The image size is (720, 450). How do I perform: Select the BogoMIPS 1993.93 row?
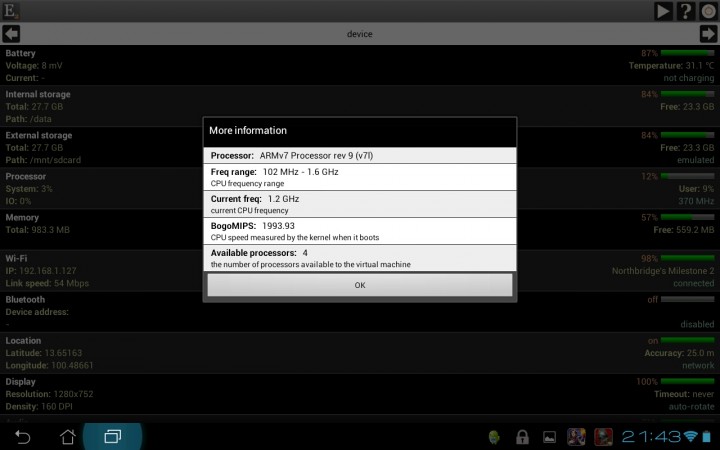360,231
